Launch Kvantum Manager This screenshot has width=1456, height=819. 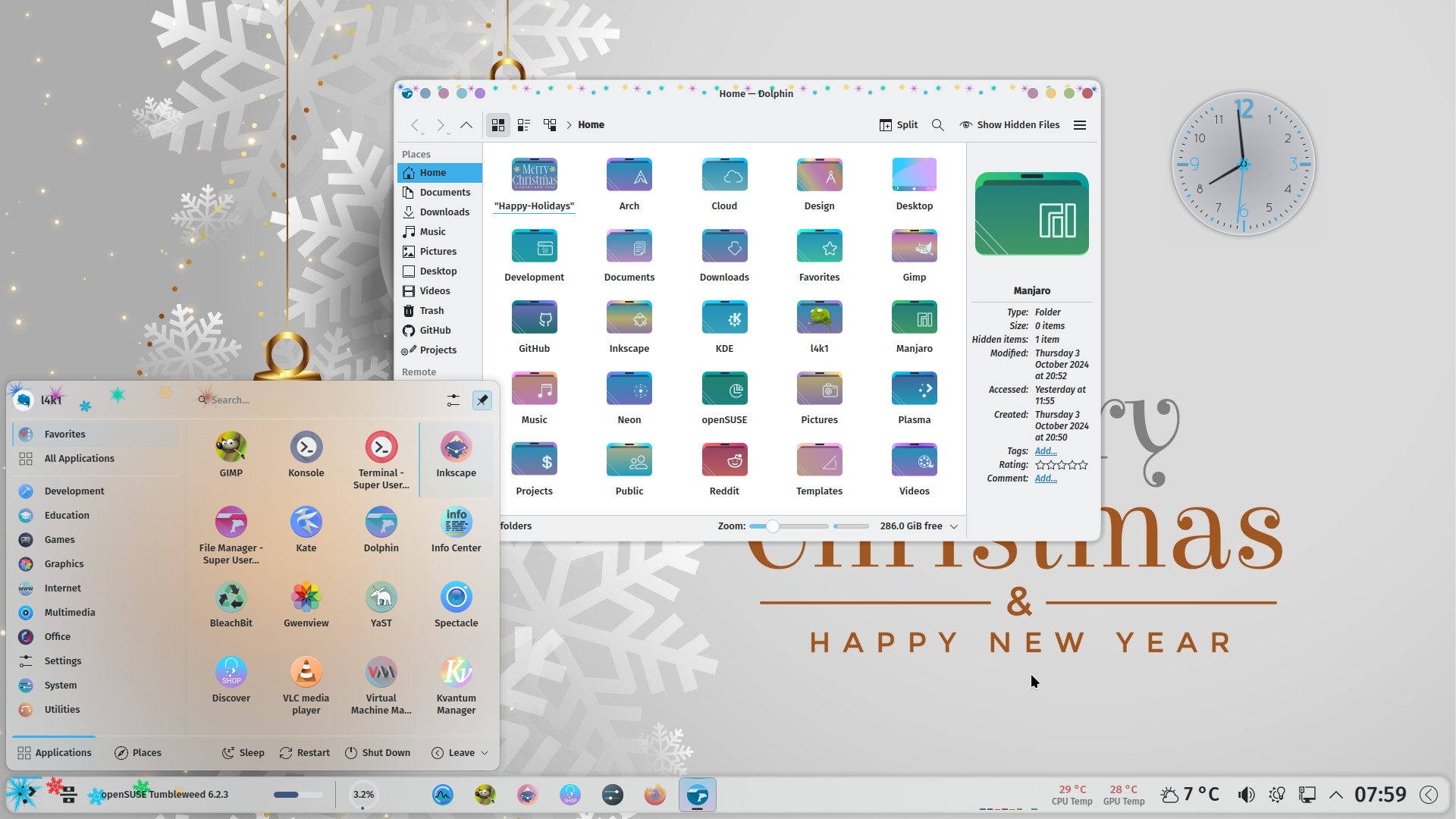click(456, 686)
